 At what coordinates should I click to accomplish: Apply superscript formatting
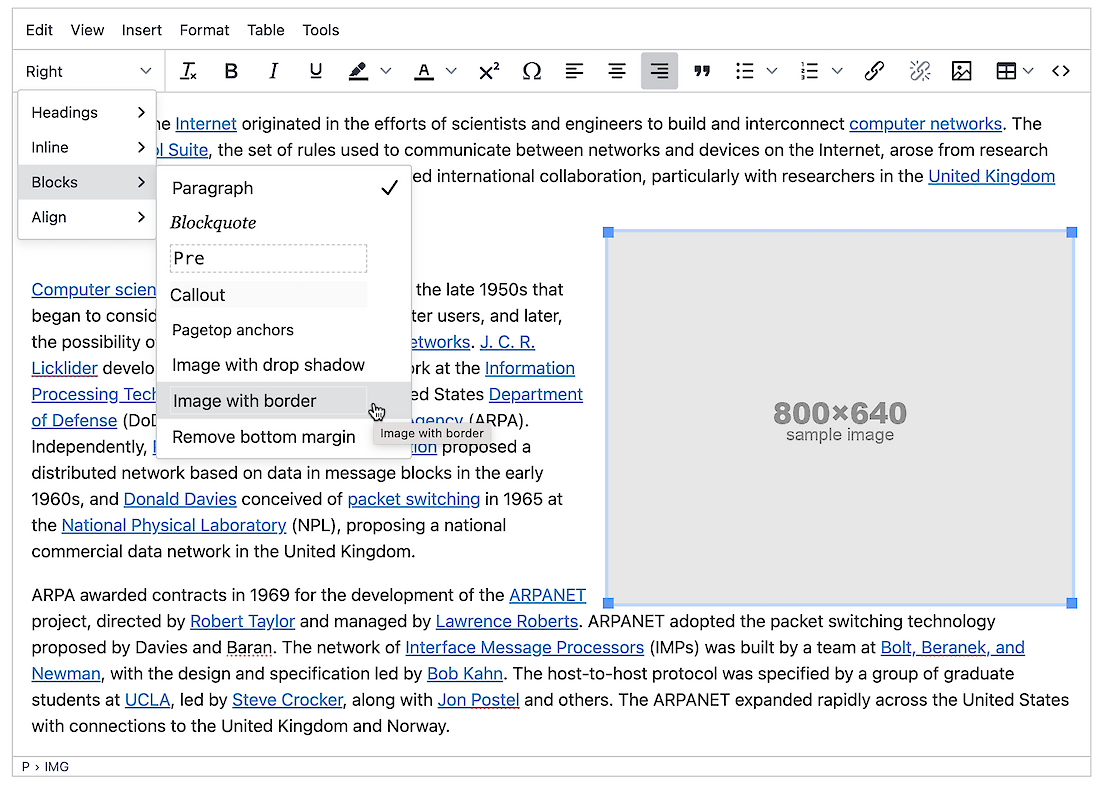(x=489, y=71)
